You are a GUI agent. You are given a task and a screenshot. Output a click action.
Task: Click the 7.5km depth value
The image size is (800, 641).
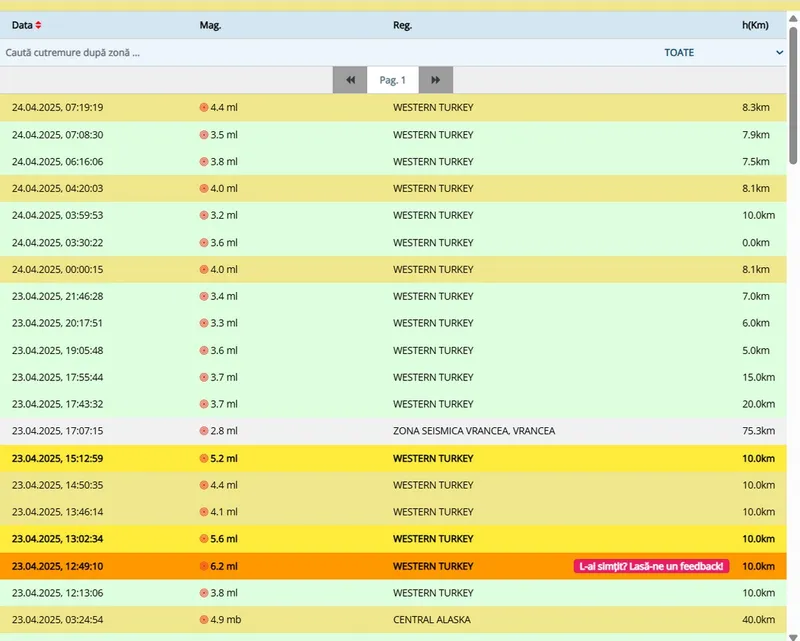pos(756,161)
